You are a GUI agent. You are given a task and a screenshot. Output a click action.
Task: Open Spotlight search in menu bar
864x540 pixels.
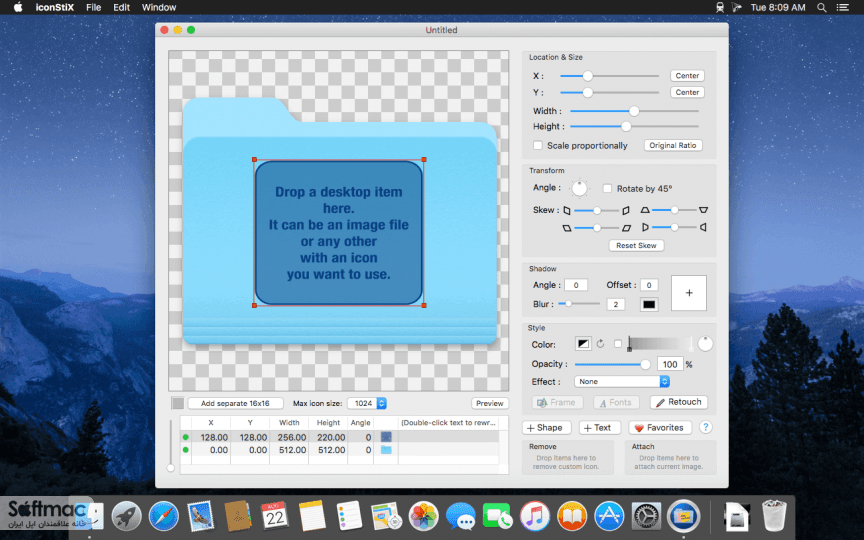coord(822,7)
